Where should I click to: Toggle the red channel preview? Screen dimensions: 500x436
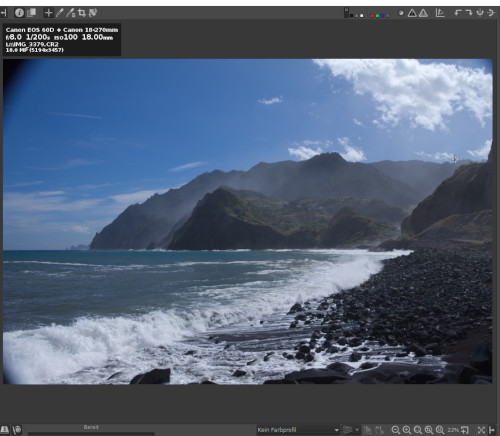(x=372, y=15)
